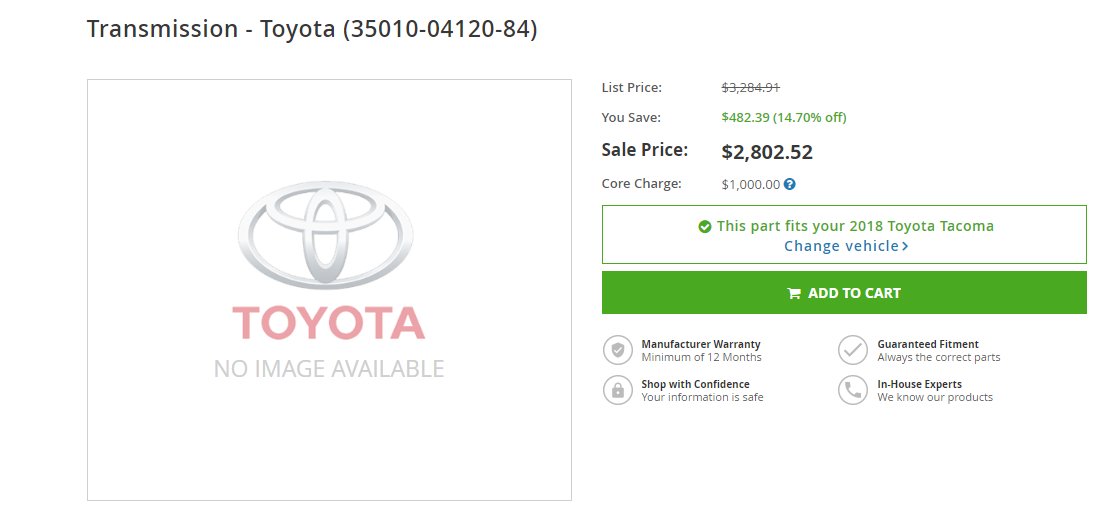Click the padlock Shop with Confidence icon
This screenshot has width=1120, height=525.
618,390
